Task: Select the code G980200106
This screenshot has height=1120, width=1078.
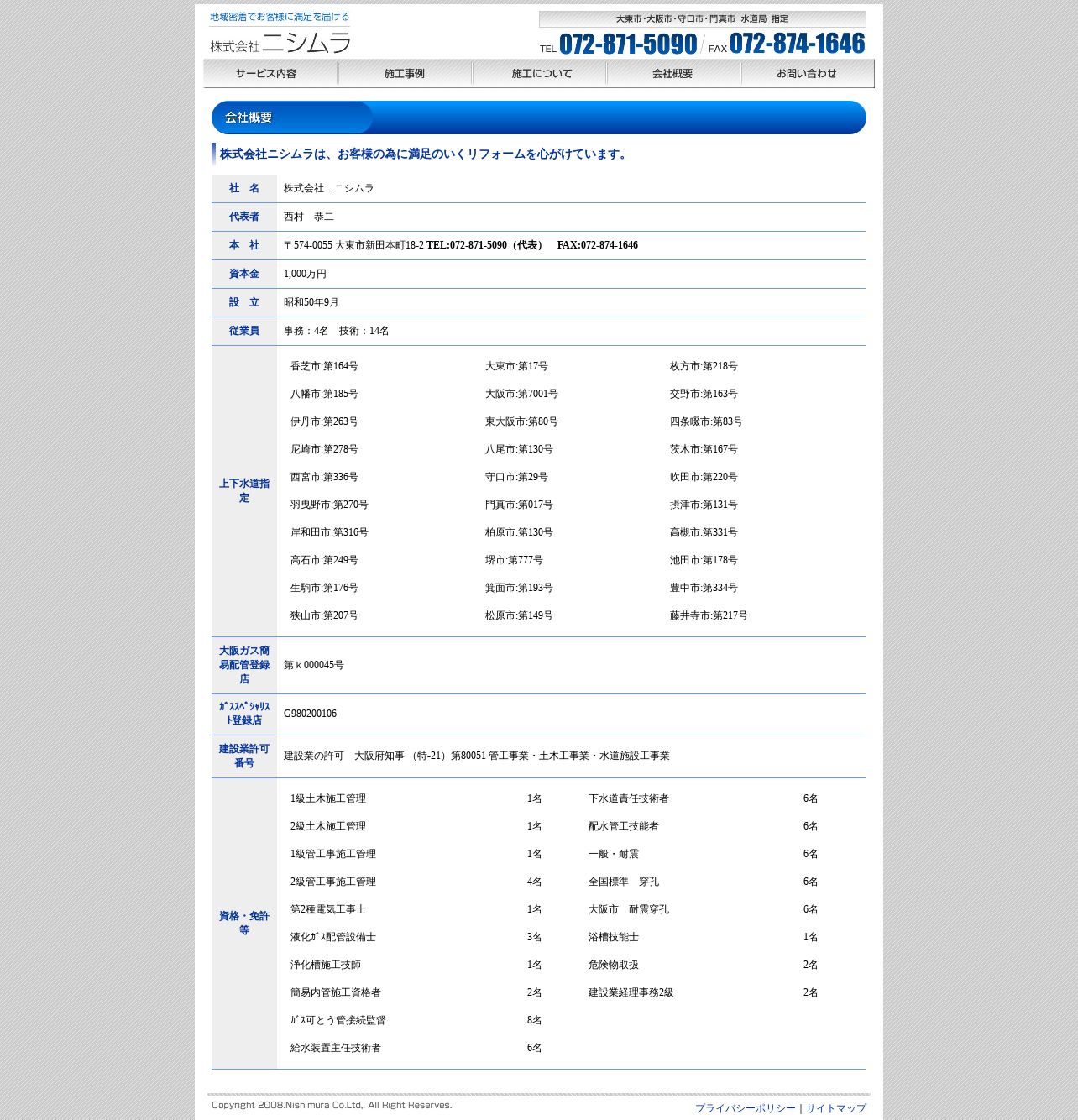Action: click(310, 714)
